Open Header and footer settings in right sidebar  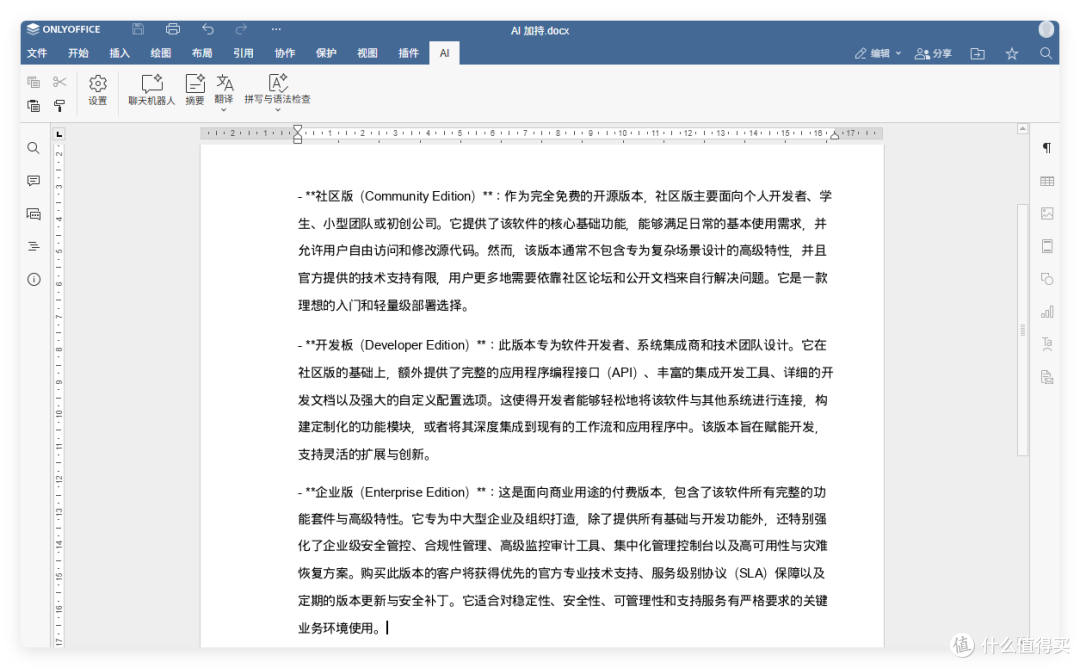click(1047, 247)
